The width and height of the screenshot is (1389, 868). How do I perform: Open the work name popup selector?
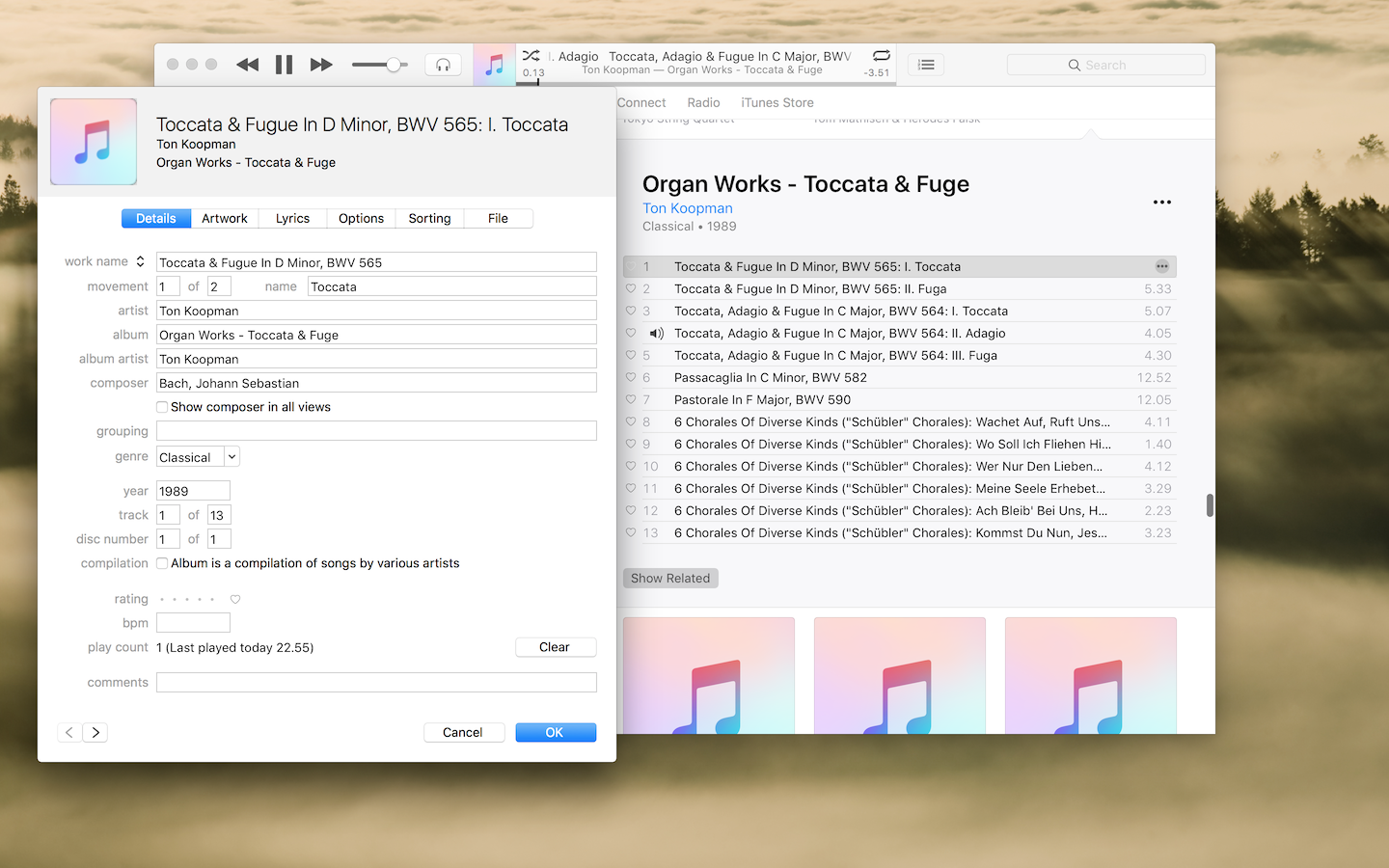coord(140,261)
